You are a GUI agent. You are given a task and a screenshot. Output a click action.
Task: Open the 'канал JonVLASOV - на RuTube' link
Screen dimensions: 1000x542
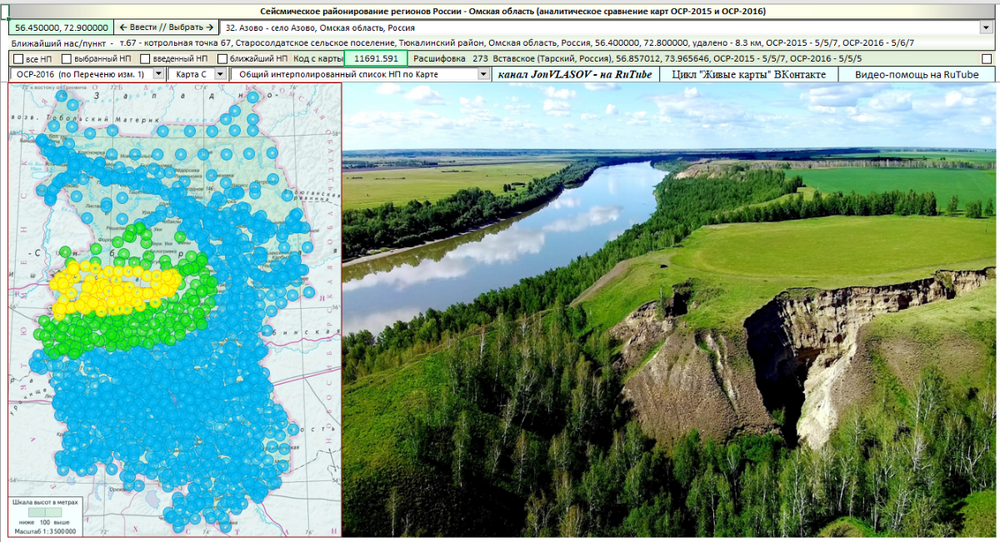pyautogui.click(x=575, y=74)
